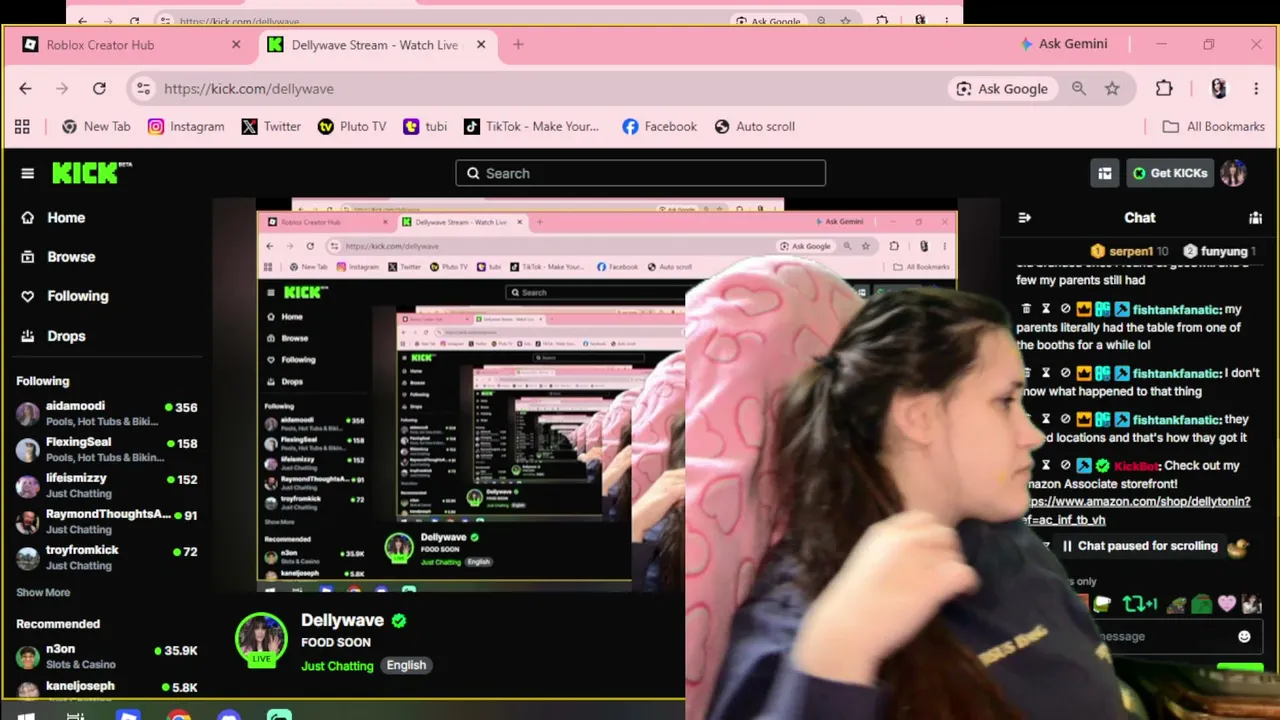1280x720 pixels.
Task: Open the dashboard layout icon beside Get KICKs
Action: [x=1104, y=173]
